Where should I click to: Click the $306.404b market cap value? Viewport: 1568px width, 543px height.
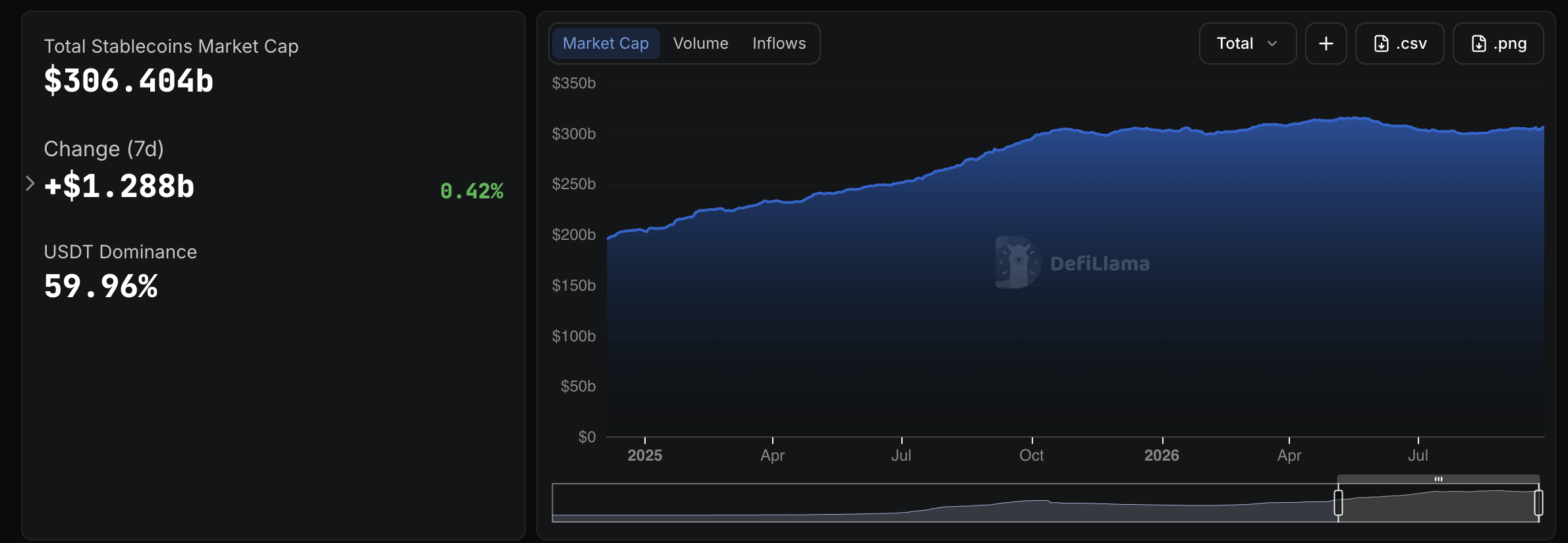[x=128, y=81]
